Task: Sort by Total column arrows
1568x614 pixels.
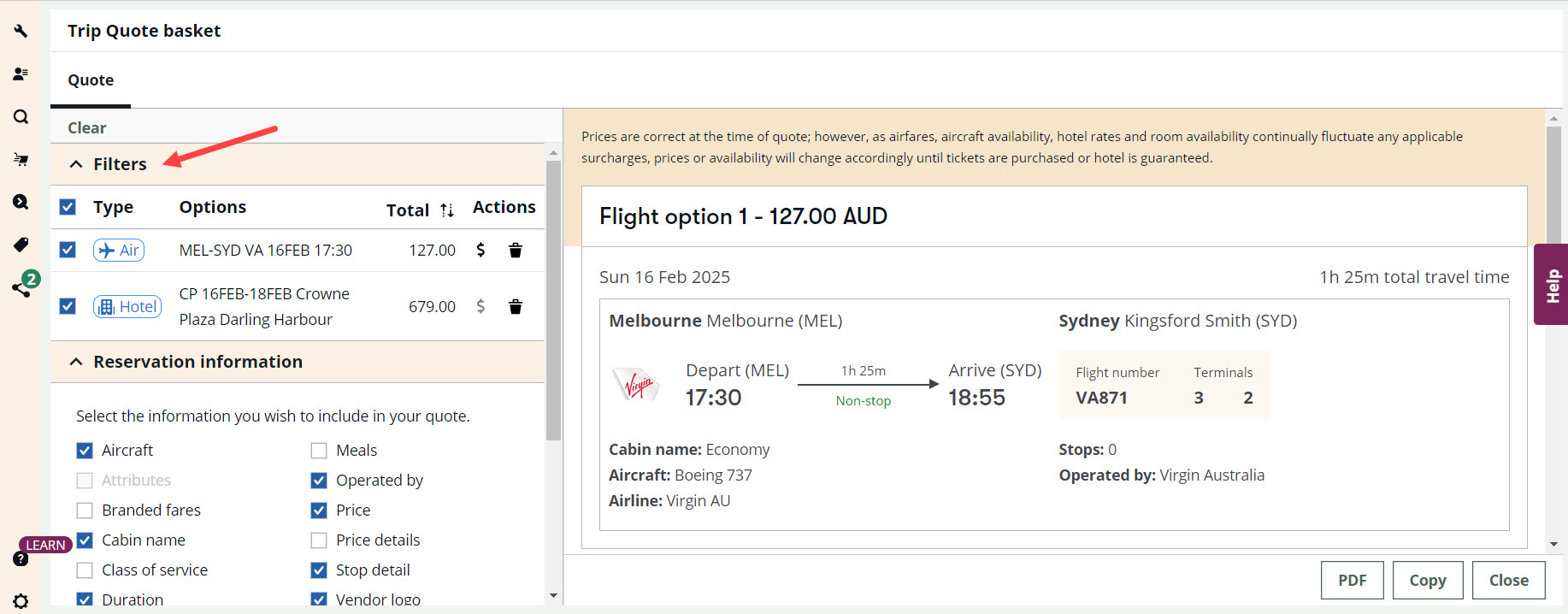Action: pyautogui.click(x=447, y=210)
